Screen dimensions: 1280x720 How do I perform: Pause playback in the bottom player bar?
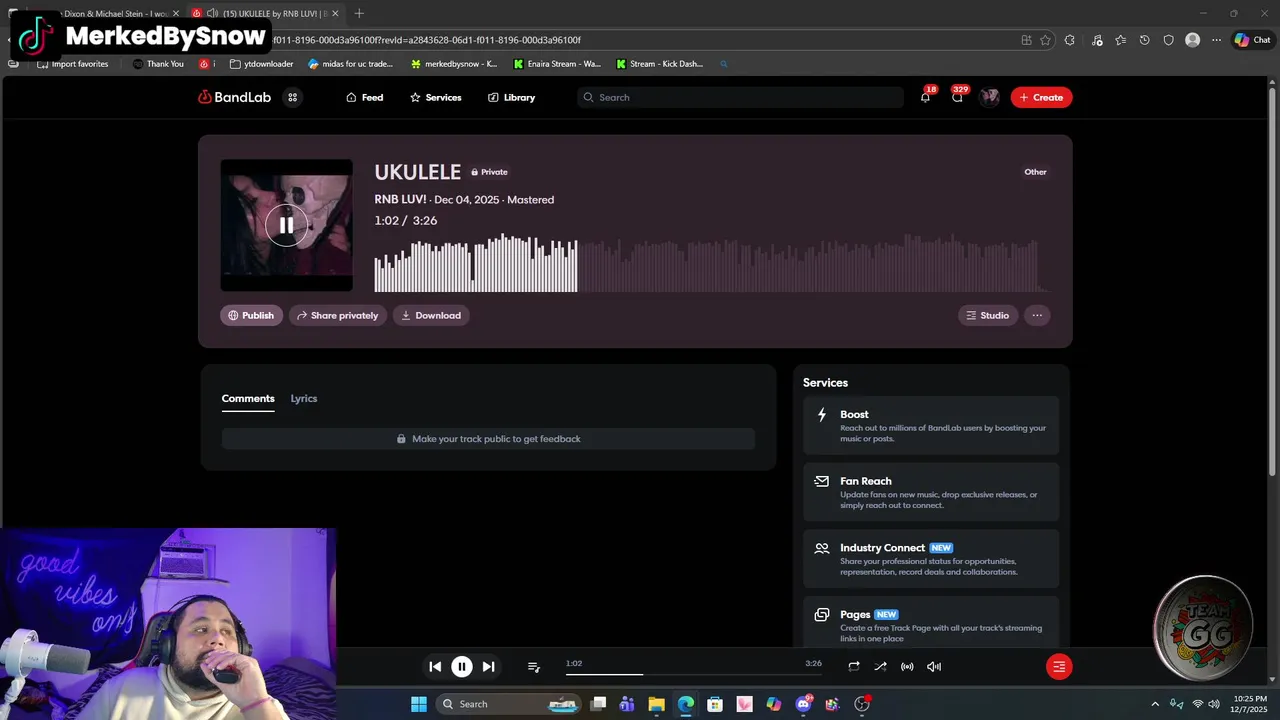[462, 666]
